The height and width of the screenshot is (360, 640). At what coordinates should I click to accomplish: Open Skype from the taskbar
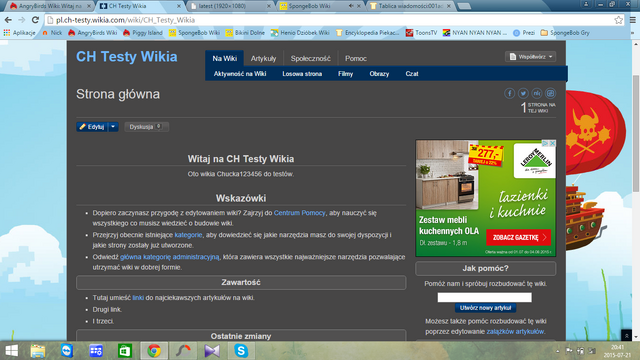(241, 351)
